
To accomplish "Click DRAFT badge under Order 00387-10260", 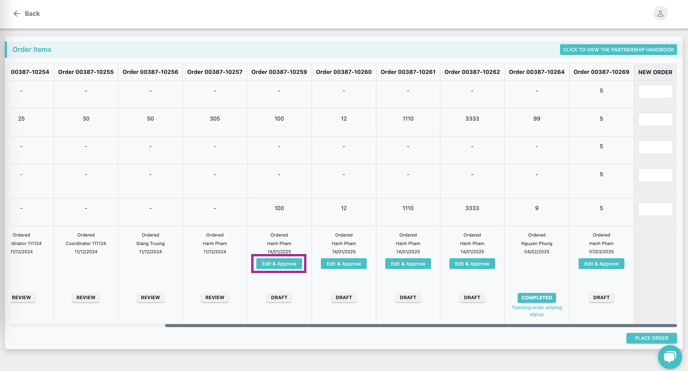I will 344,297.
